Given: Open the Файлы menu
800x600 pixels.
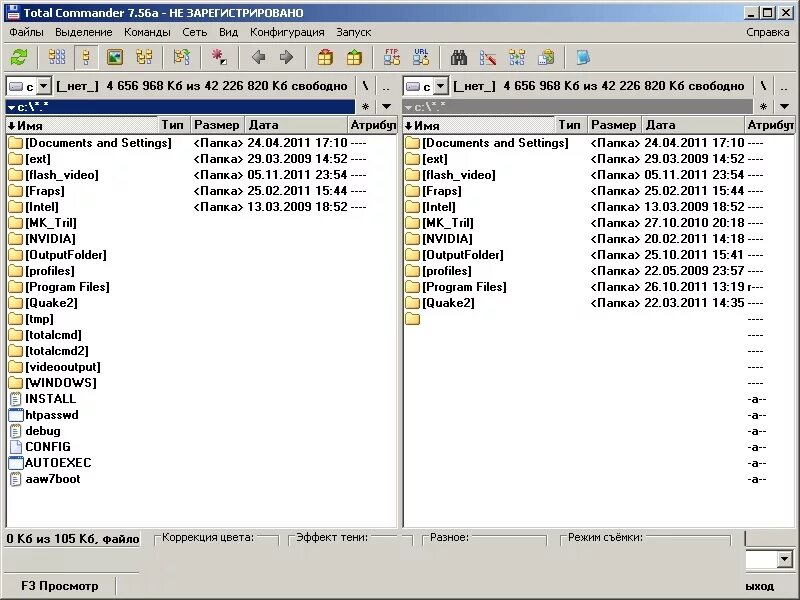Looking at the screenshot, I should 27,32.
